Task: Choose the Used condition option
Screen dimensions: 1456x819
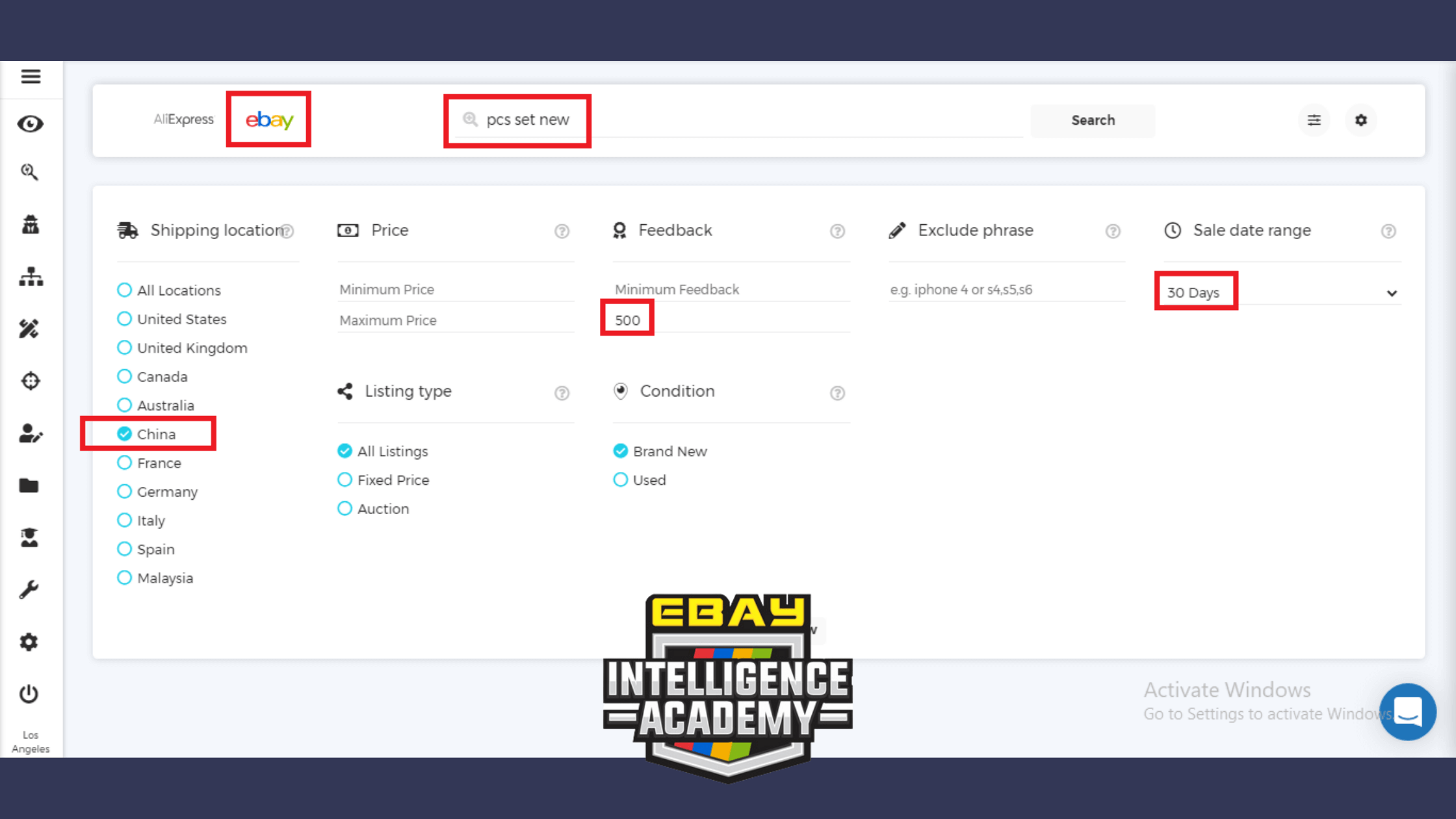Action: tap(621, 480)
